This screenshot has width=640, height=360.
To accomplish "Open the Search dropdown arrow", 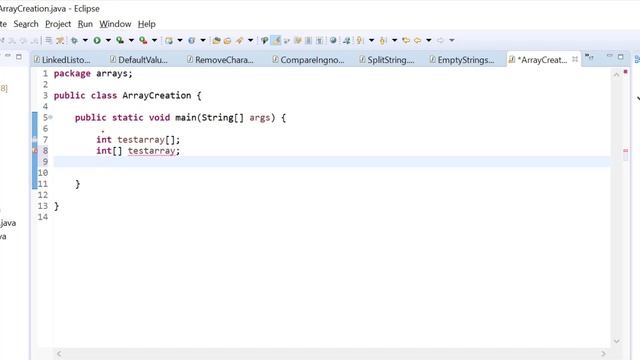I will click(x=250, y=40).
